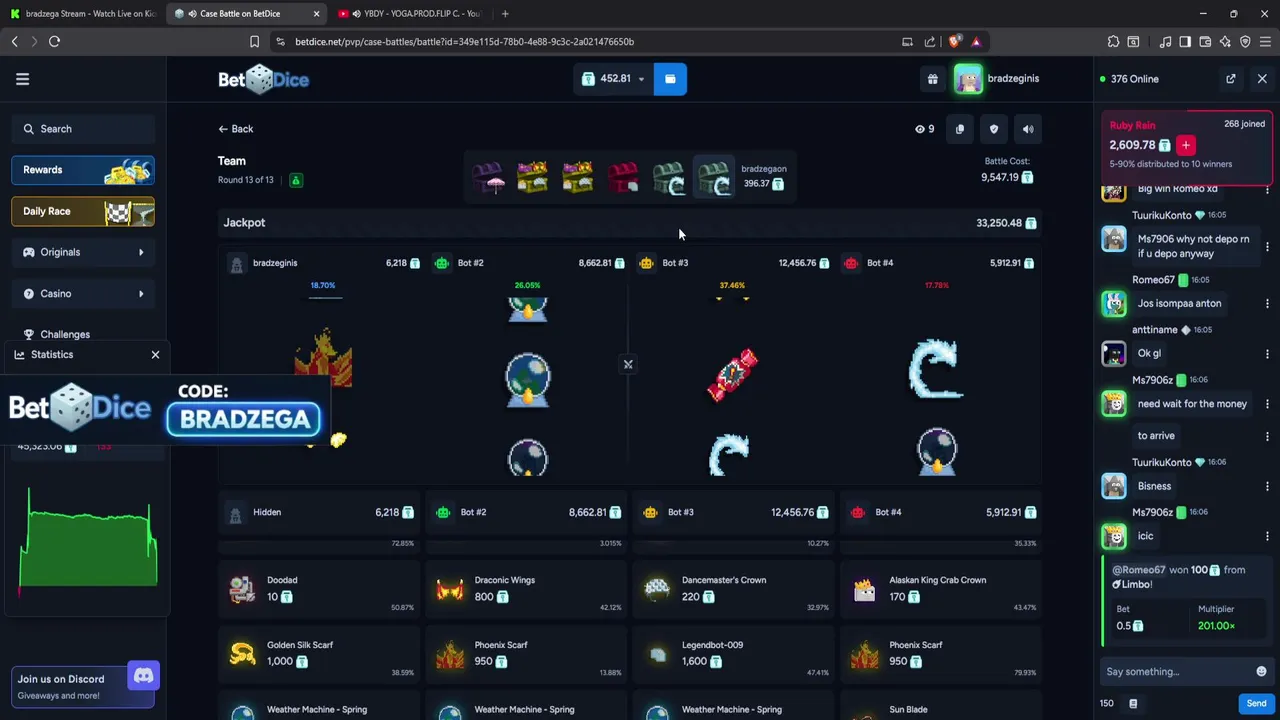Click the Discord icon

[143, 676]
